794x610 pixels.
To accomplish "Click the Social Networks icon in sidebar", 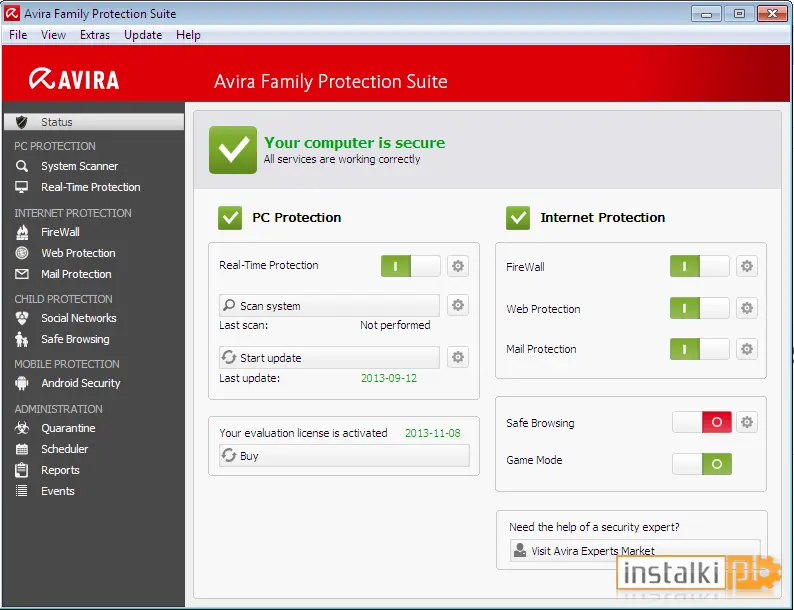I will [x=22, y=318].
